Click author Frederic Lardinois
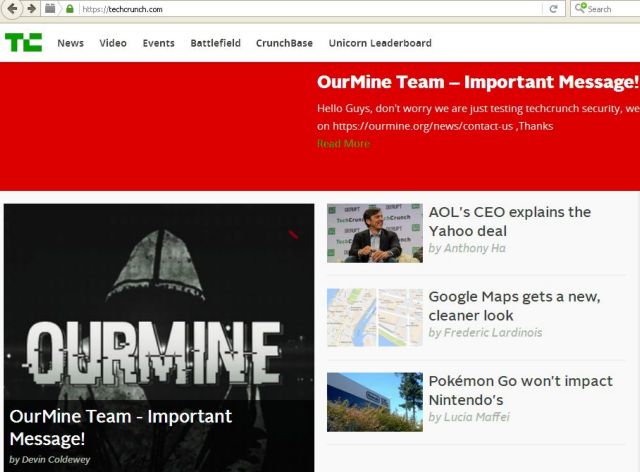This screenshot has height=472, width=640. click(x=493, y=333)
